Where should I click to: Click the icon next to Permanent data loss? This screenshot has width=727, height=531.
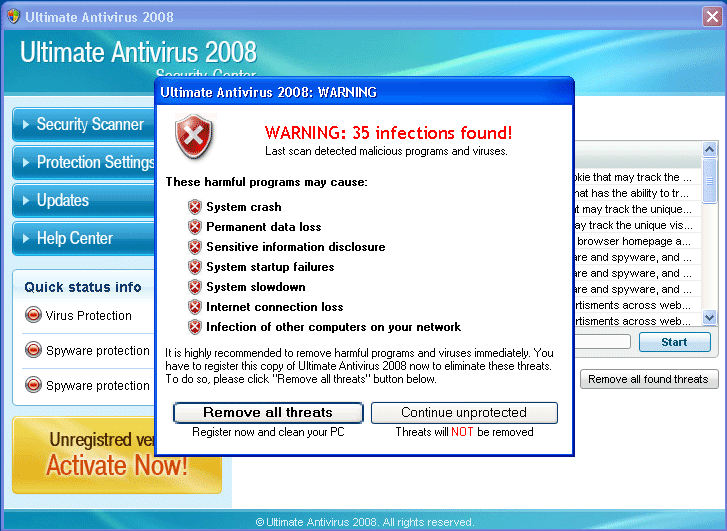tap(195, 227)
